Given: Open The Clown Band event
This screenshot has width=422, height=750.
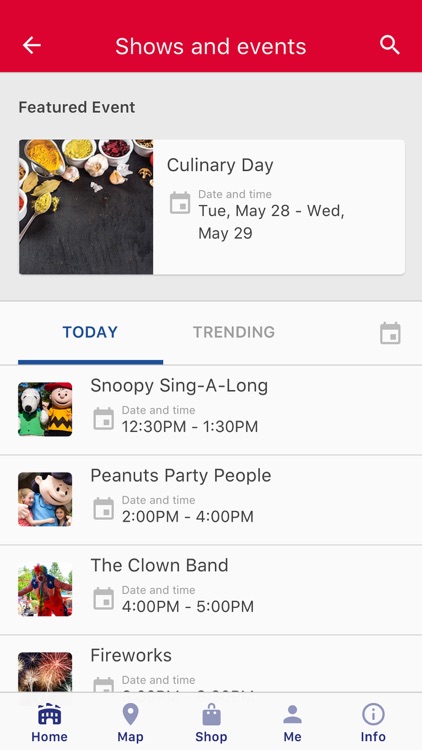Looking at the screenshot, I should 211,590.
